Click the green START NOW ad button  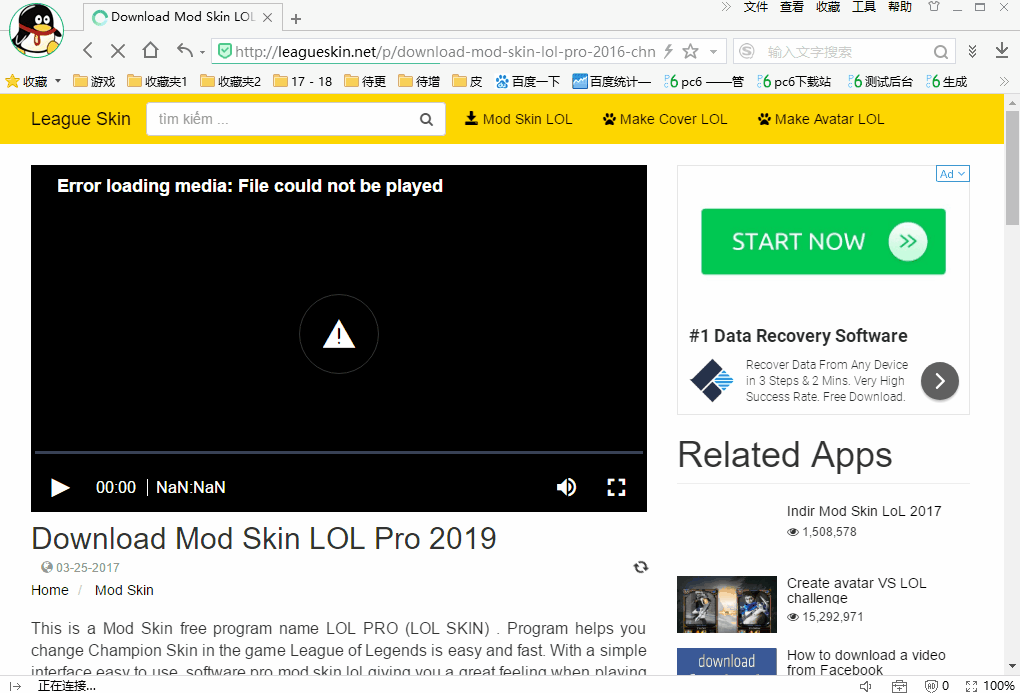coord(823,241)
